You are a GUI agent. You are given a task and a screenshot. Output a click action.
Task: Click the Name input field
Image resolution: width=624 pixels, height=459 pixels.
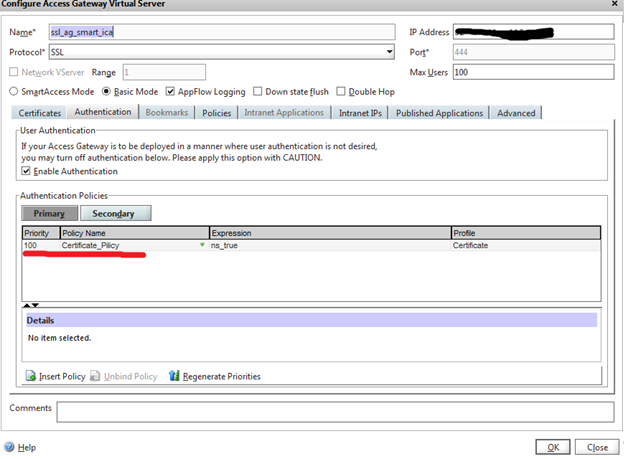[x=222, y=32]
